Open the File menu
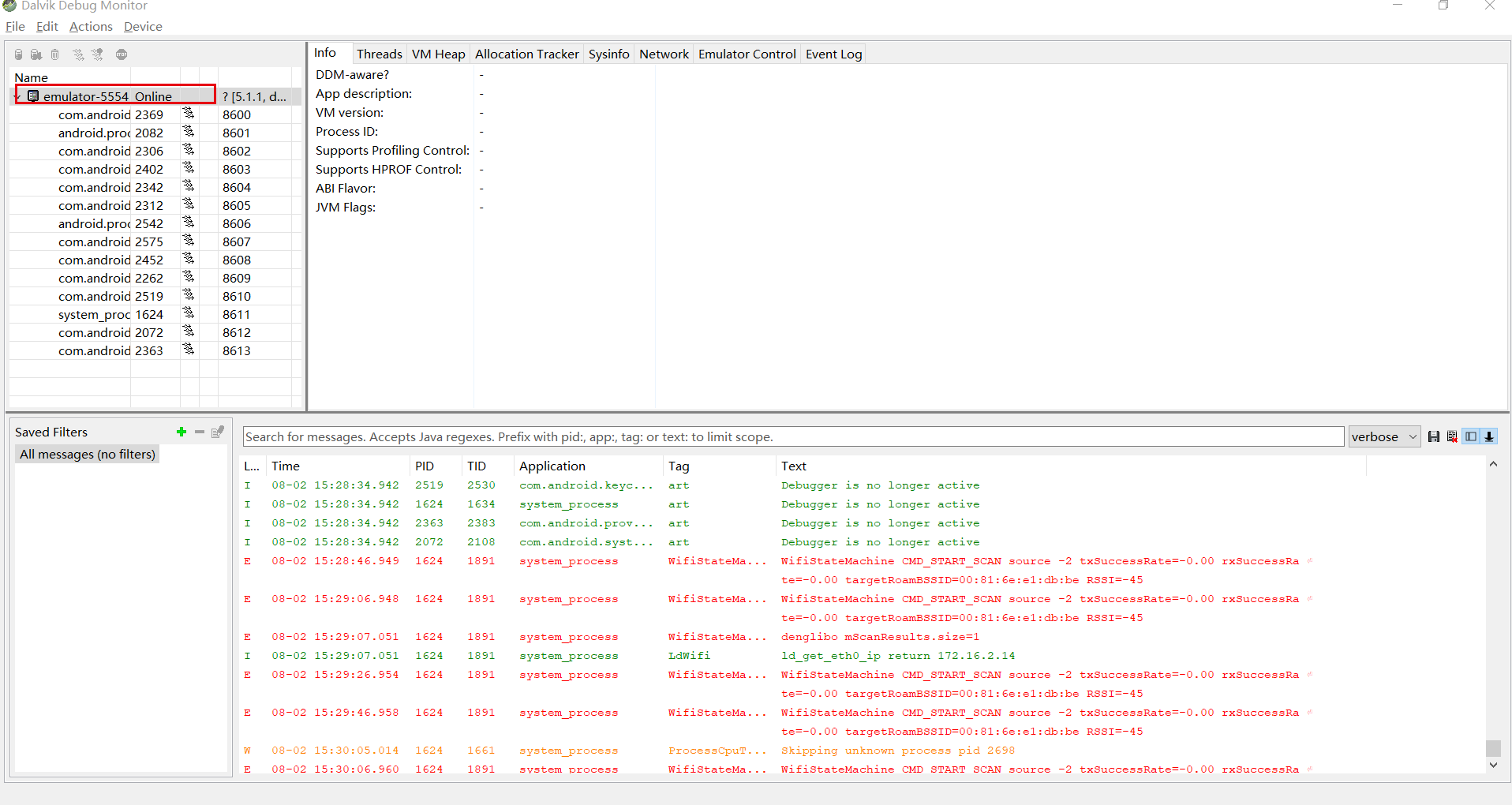Screen dimensions: 1512x805 15,26
